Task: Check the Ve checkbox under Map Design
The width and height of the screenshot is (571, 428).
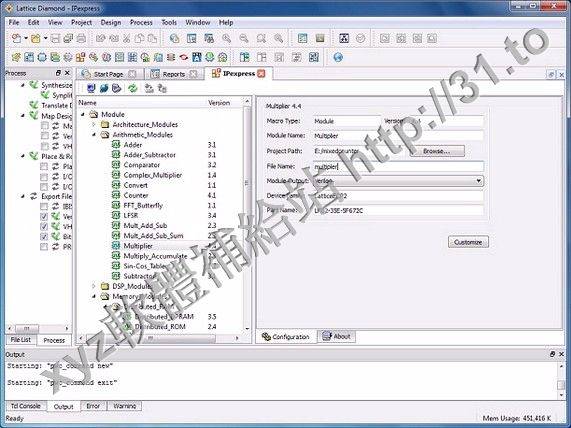Action: pyautogui.click(x=44, y=136)
